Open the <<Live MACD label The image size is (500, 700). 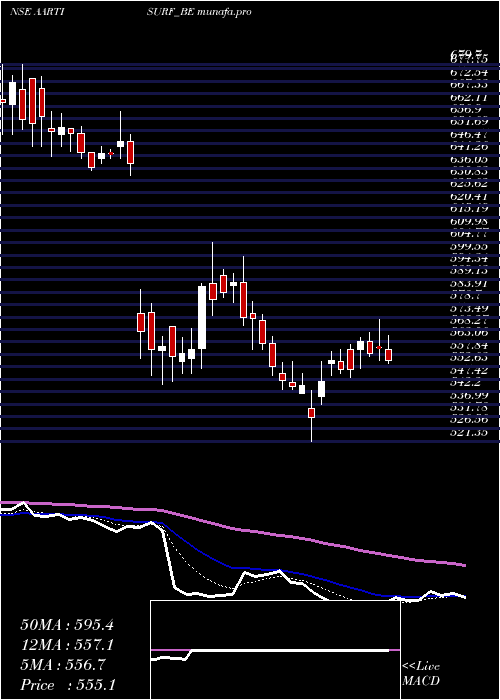pos(421,674)
